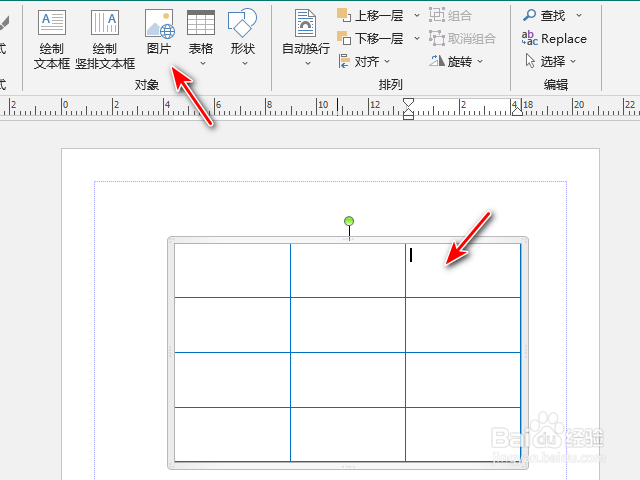
Task: Click the hourglass indent marker on ruler
Action: pyautogui.click(x=408, y=109)
